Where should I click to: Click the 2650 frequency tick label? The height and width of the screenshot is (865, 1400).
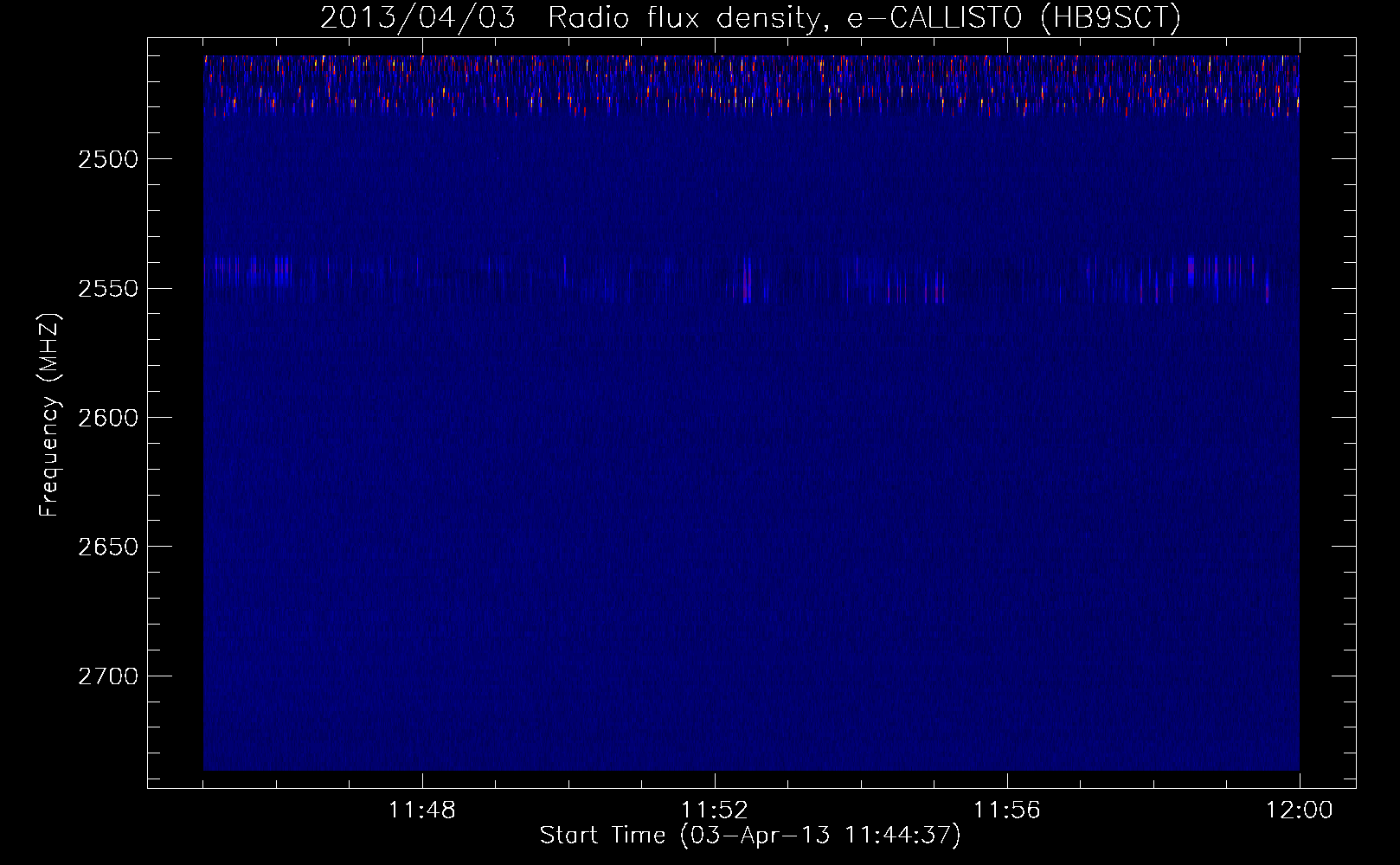pos(107,547)
